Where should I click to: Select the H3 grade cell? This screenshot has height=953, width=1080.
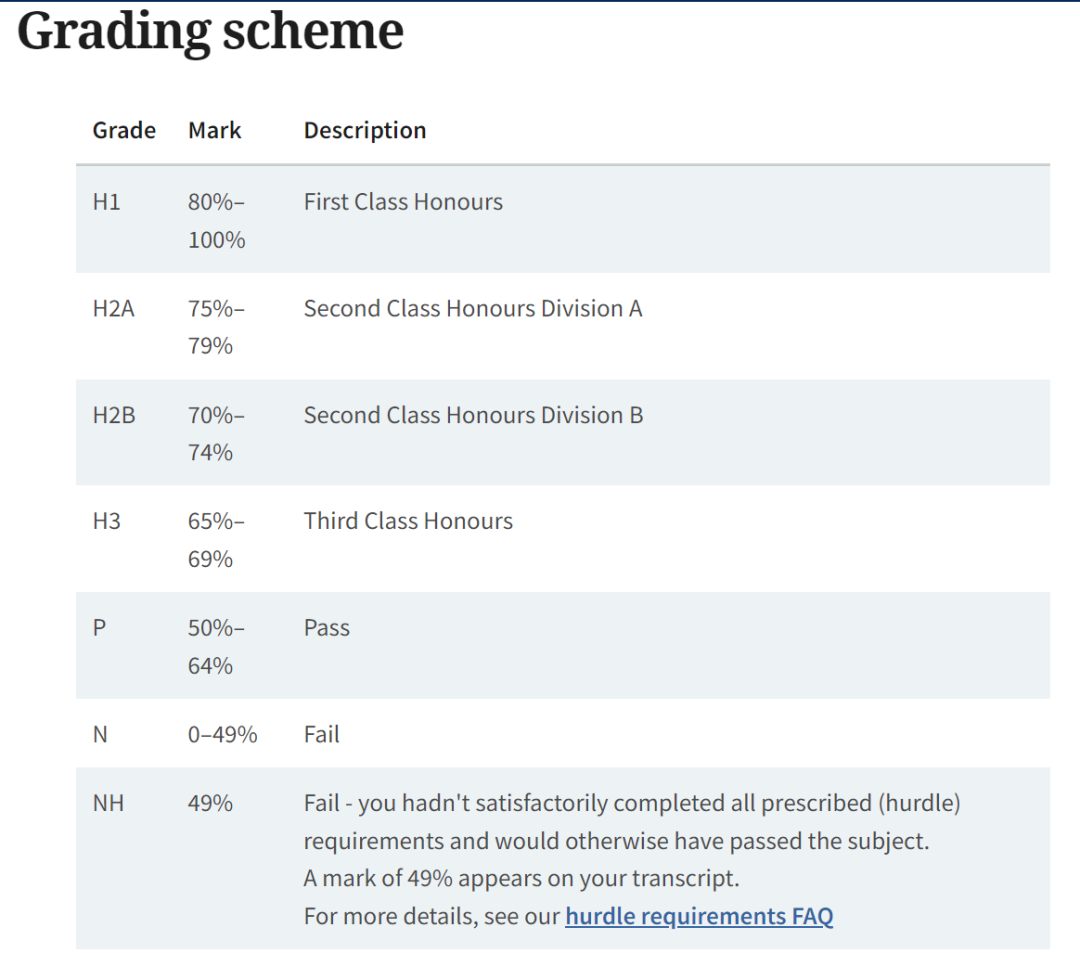tap(106, 521)
